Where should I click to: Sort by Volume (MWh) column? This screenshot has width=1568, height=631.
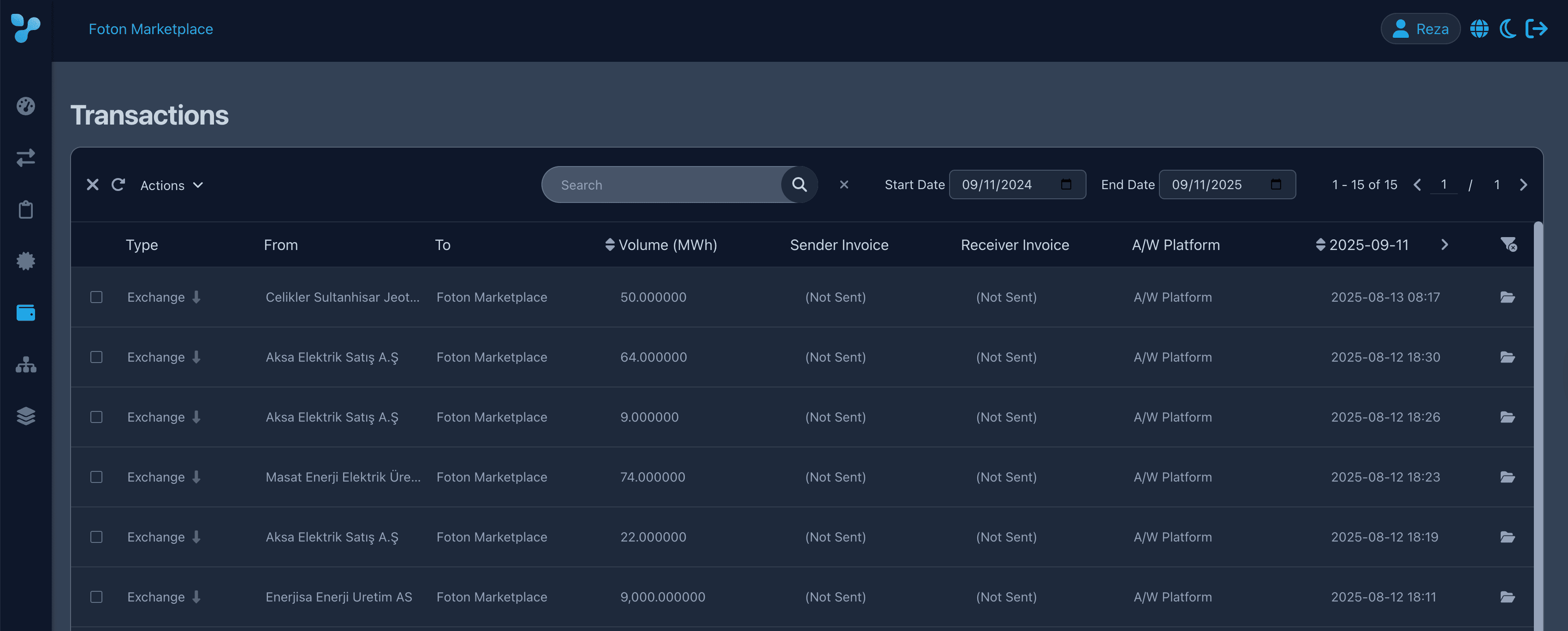coord(661,245)
